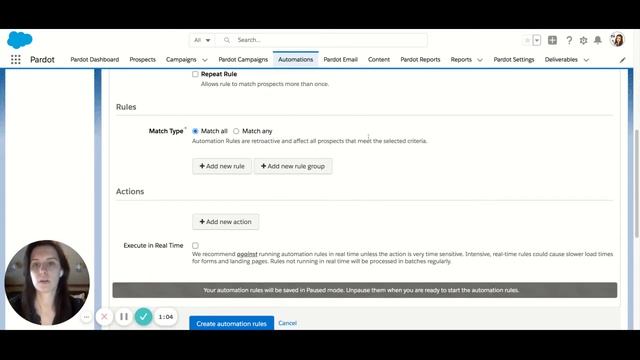
Task: Select the Automations tab
Action: click(x=296, y=60)
